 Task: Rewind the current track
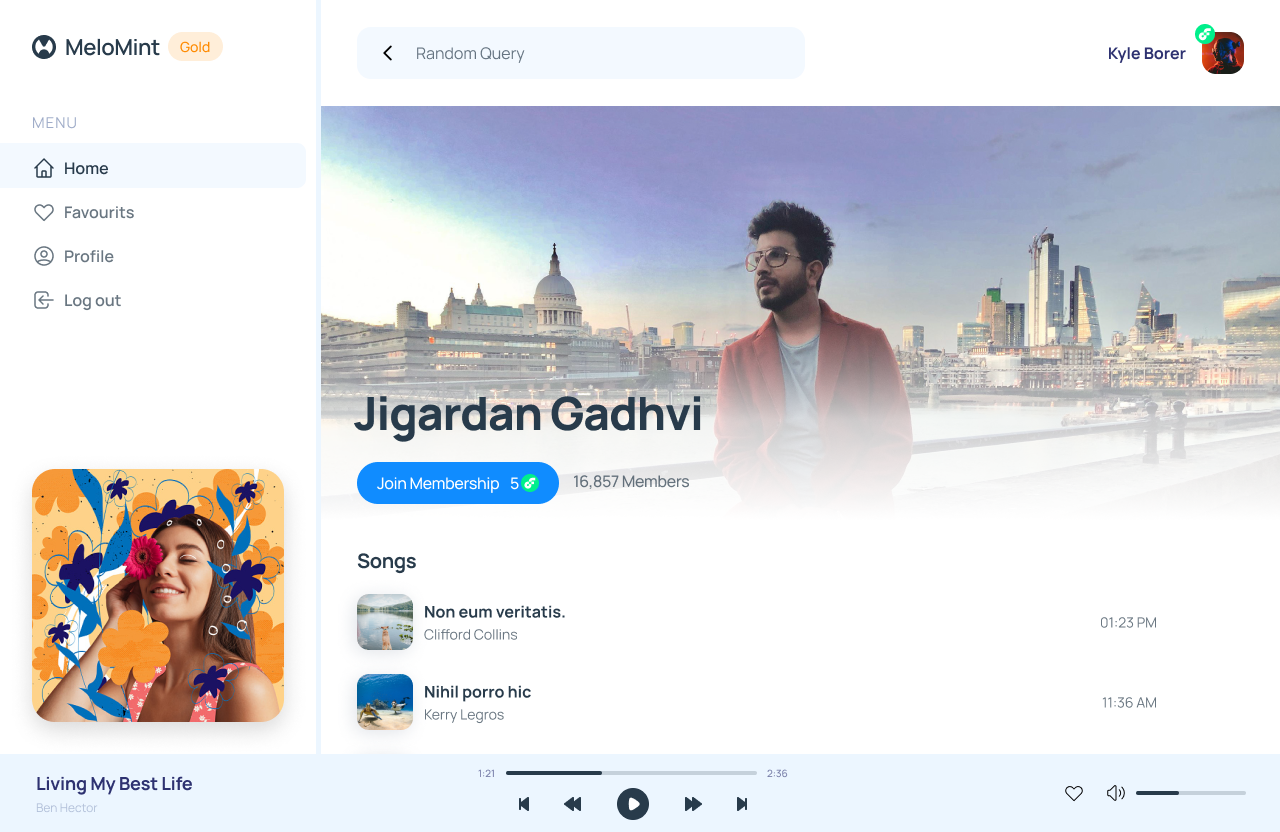coord(572,804)
